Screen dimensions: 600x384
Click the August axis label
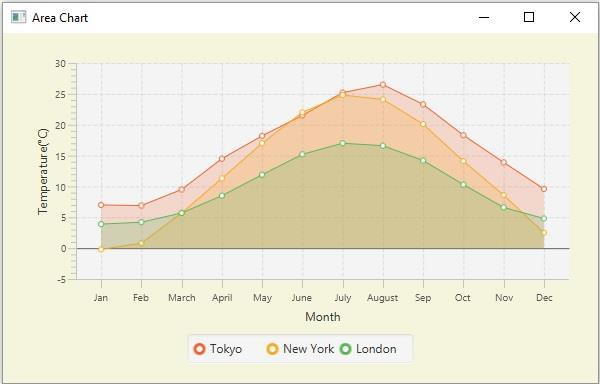[383, 298]
